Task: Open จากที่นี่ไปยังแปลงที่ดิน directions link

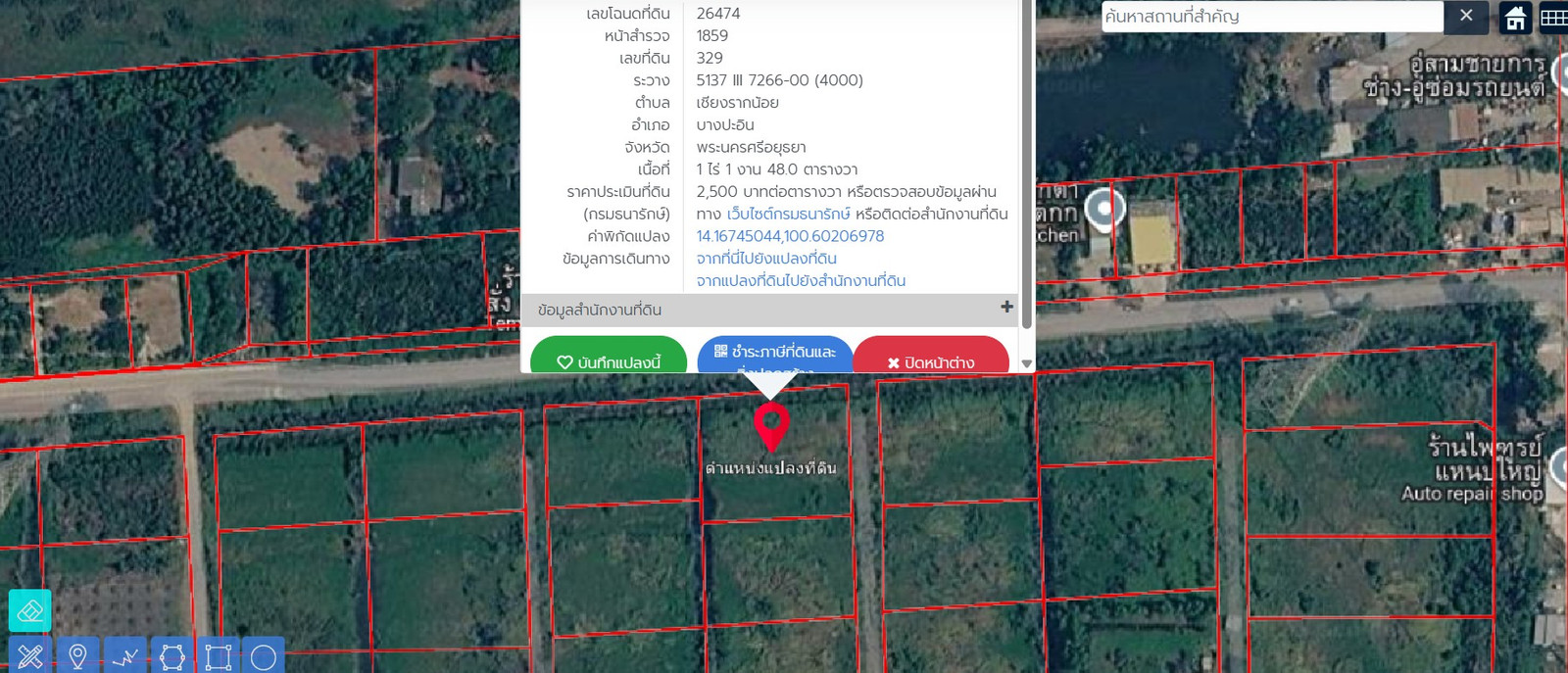Action: [766, 259]
